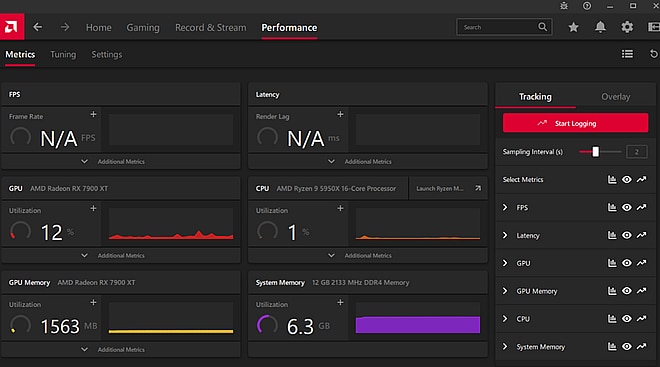Image resolution: width=660 pixels, height=367 pixels.
Task: Click the Latency row bar chart icon
Action: [x=612, y=235]
